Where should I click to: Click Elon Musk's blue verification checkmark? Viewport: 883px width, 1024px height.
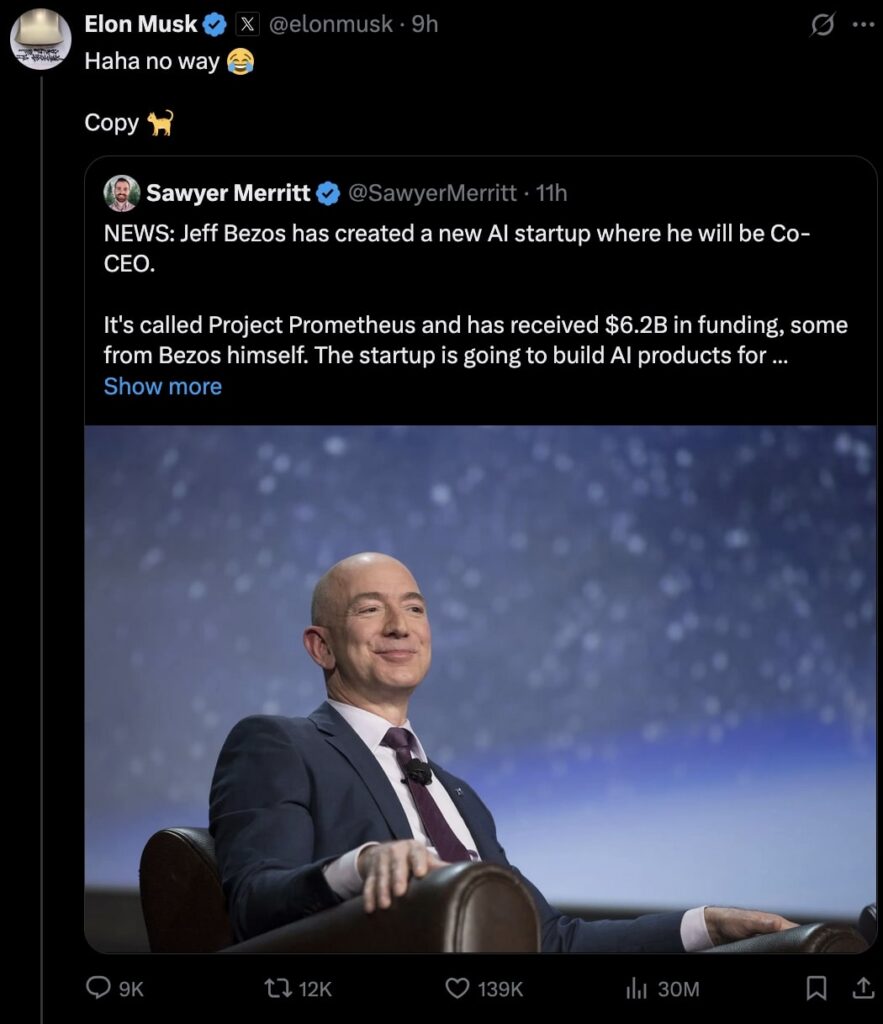216,23
